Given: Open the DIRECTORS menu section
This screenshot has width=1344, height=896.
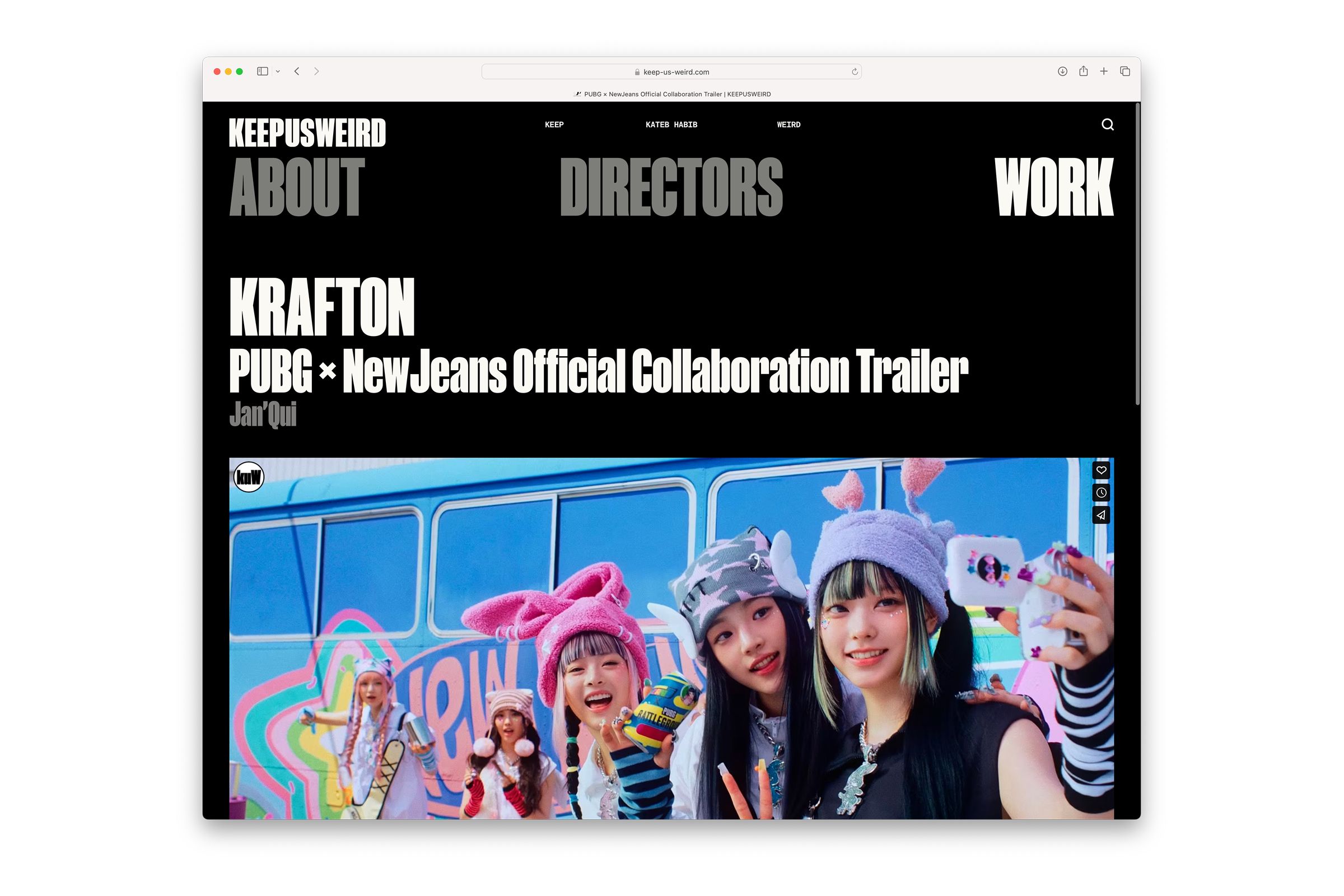Looking at the screenshot, I should click(x=671, y=187).
